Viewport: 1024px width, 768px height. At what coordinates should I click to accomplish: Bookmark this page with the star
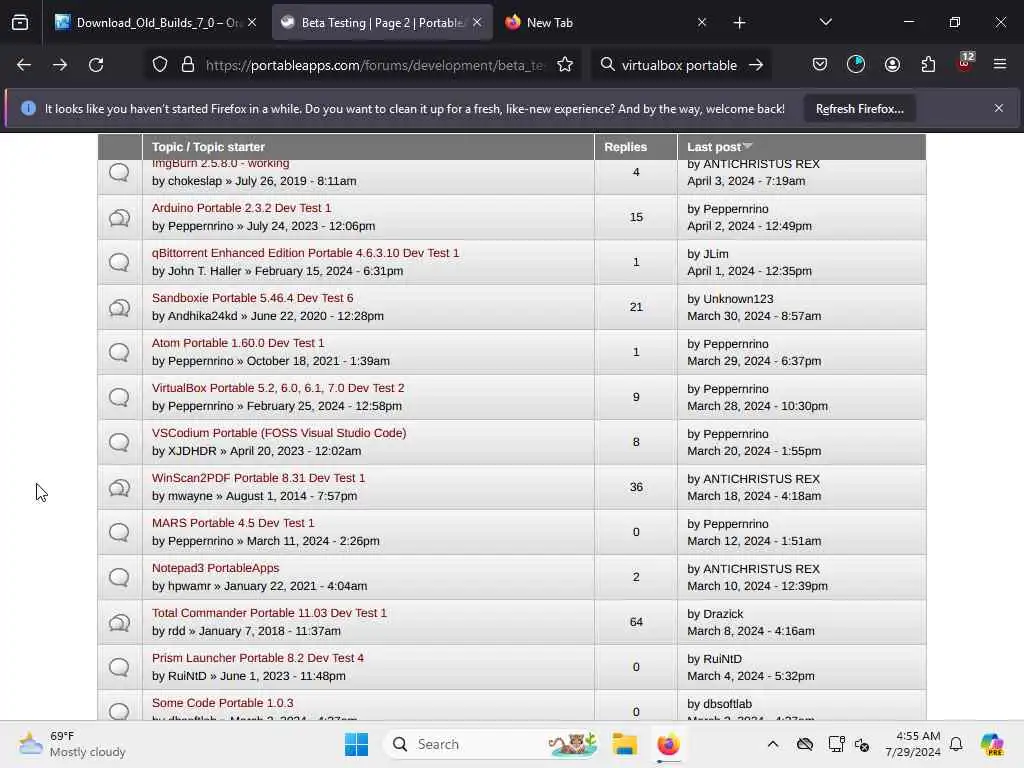565,65
